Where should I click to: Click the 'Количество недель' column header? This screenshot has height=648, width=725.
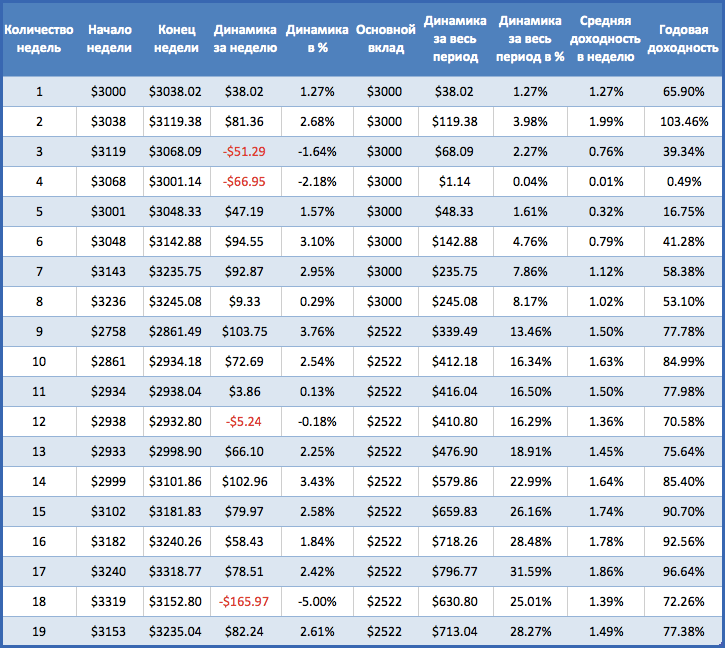[39, 38]
